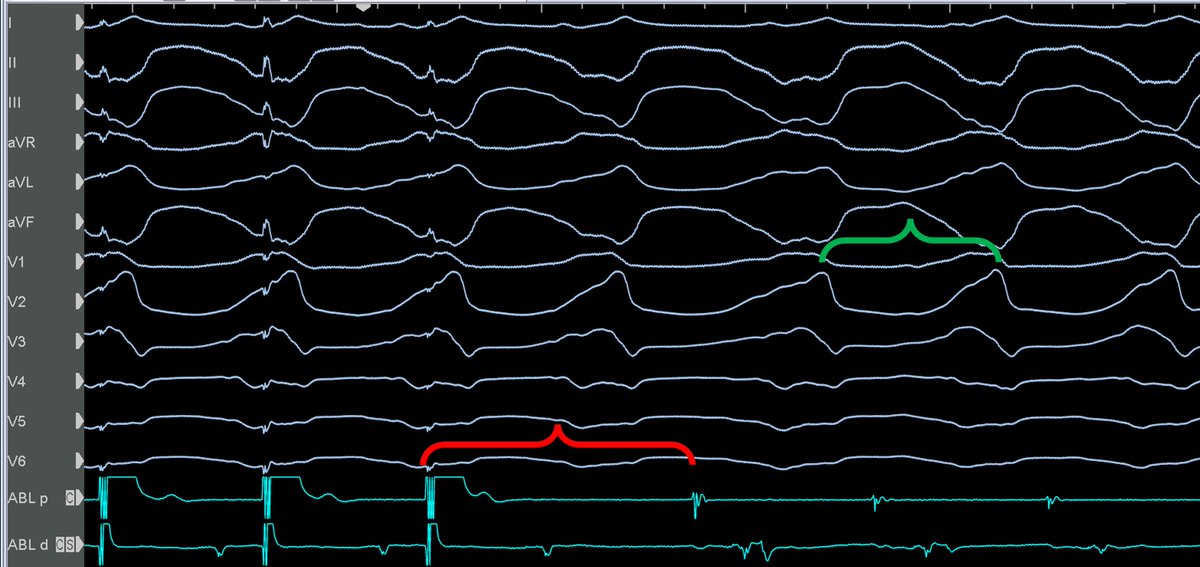This screenshot has height=567, width=1200.
Task: Highlight the V4 channel label
Action: pos(16,382)
